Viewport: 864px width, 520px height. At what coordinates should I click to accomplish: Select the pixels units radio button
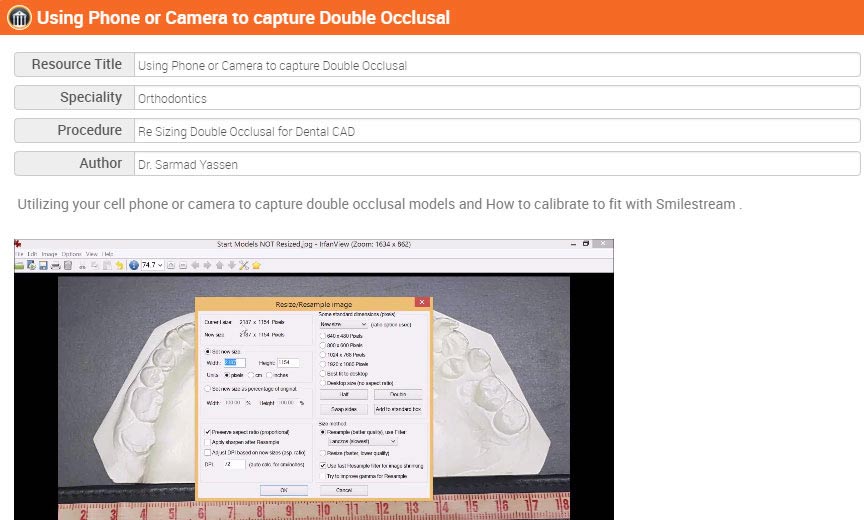click(227, 375)
